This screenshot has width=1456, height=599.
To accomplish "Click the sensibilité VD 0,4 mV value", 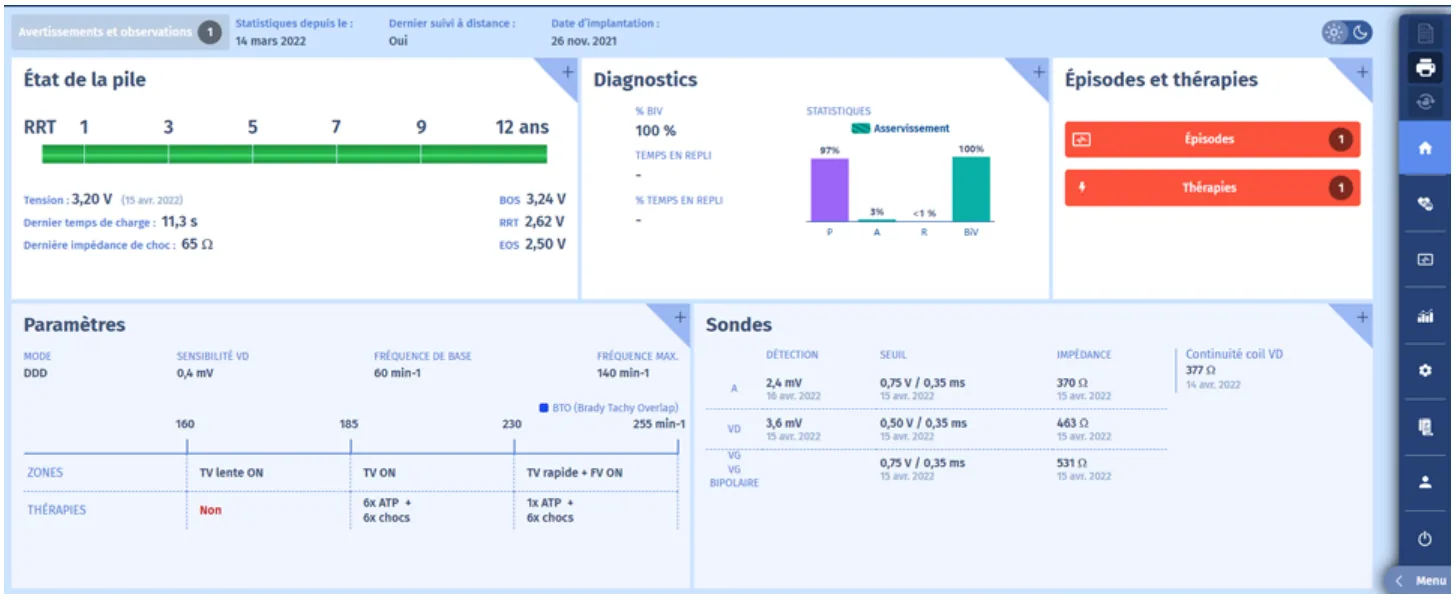I will [x=195, y=374].
